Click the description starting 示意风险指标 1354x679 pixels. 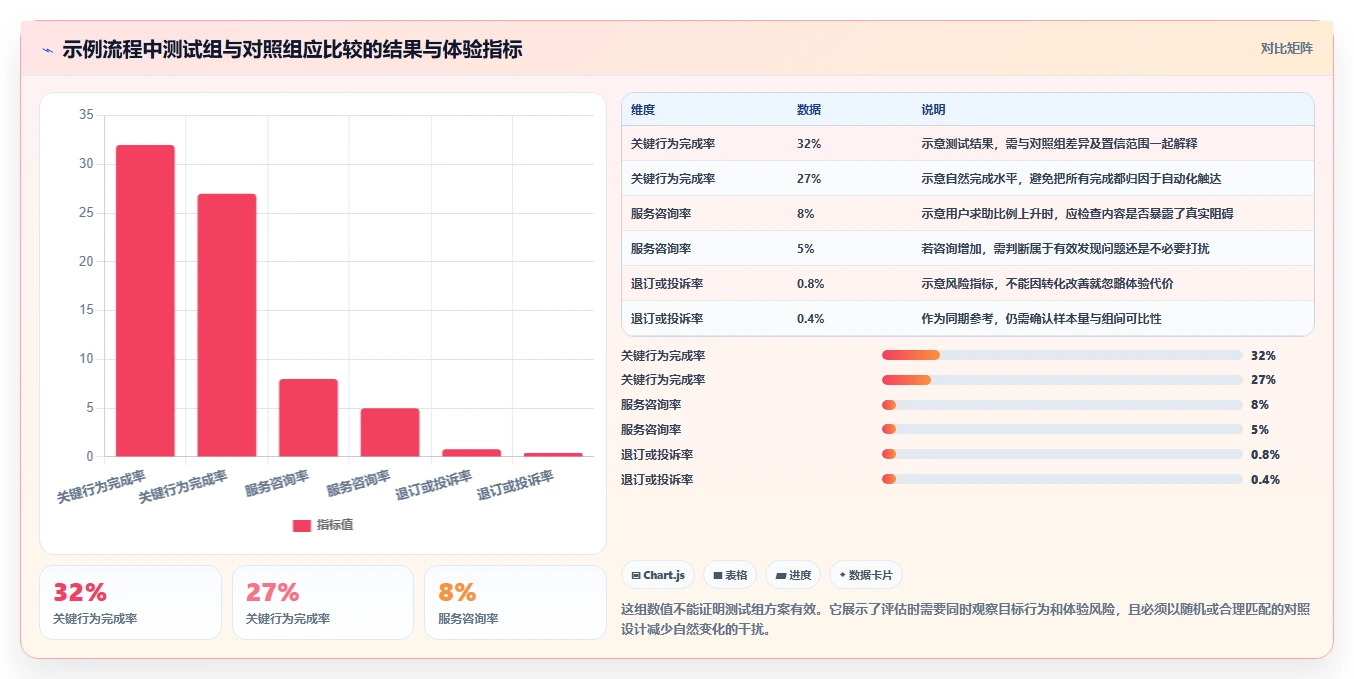point(1047,284)
